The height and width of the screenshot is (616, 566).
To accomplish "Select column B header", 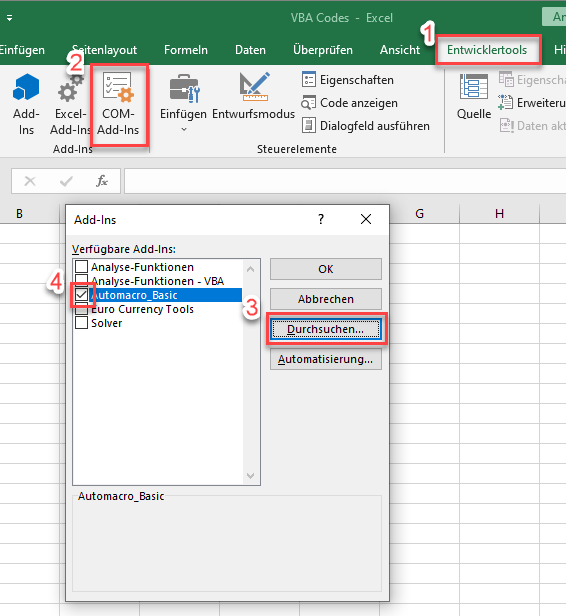I will point(20,214).
